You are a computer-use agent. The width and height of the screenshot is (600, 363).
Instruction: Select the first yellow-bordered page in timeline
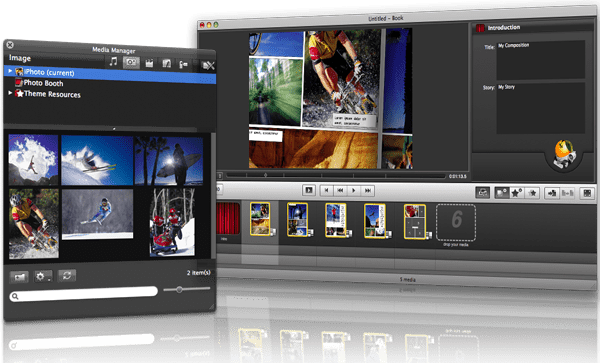click(x=260, y=219)
